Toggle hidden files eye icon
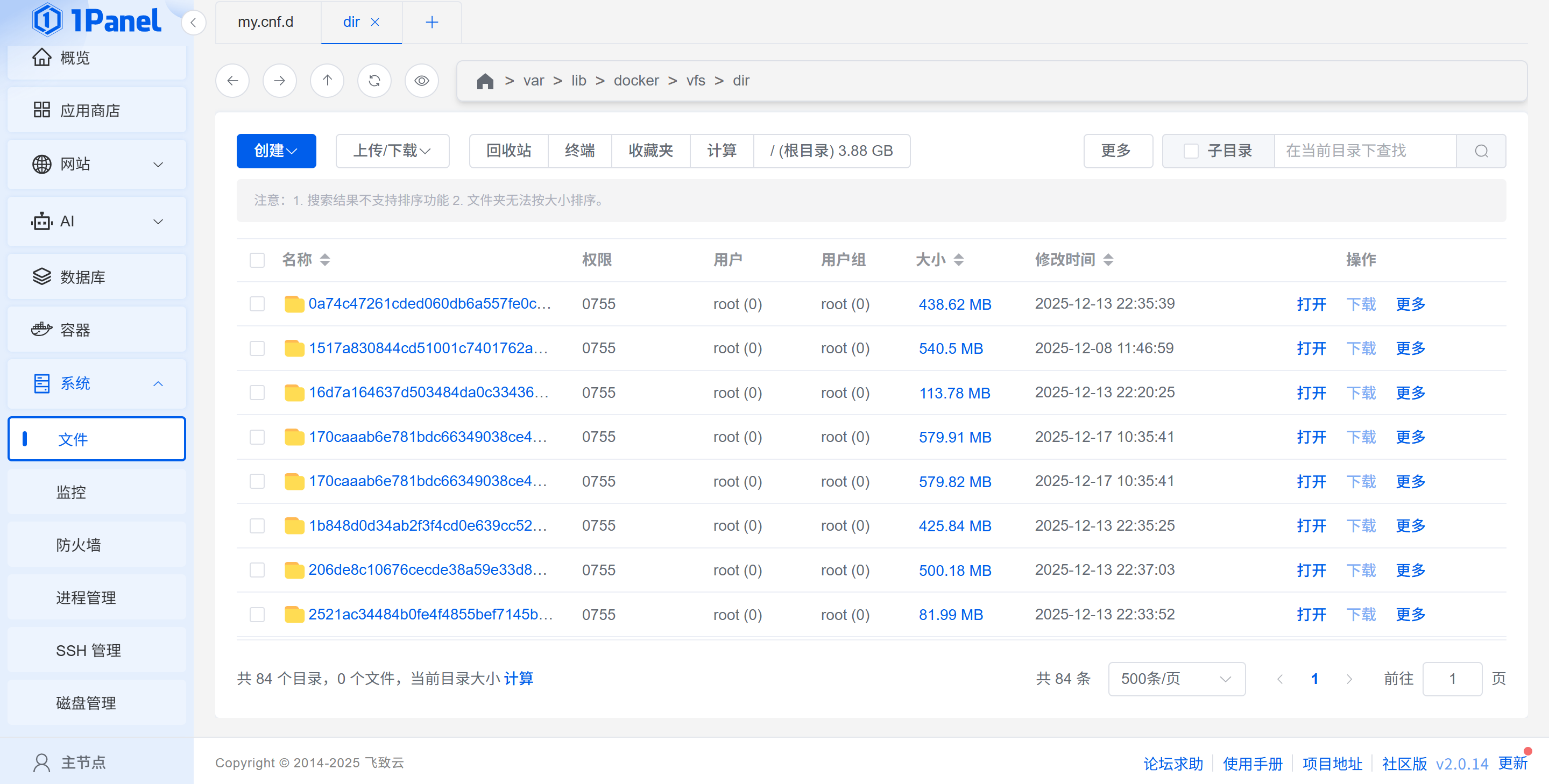The width and height of the screenshot is (1549, 784). click(421, 81)
